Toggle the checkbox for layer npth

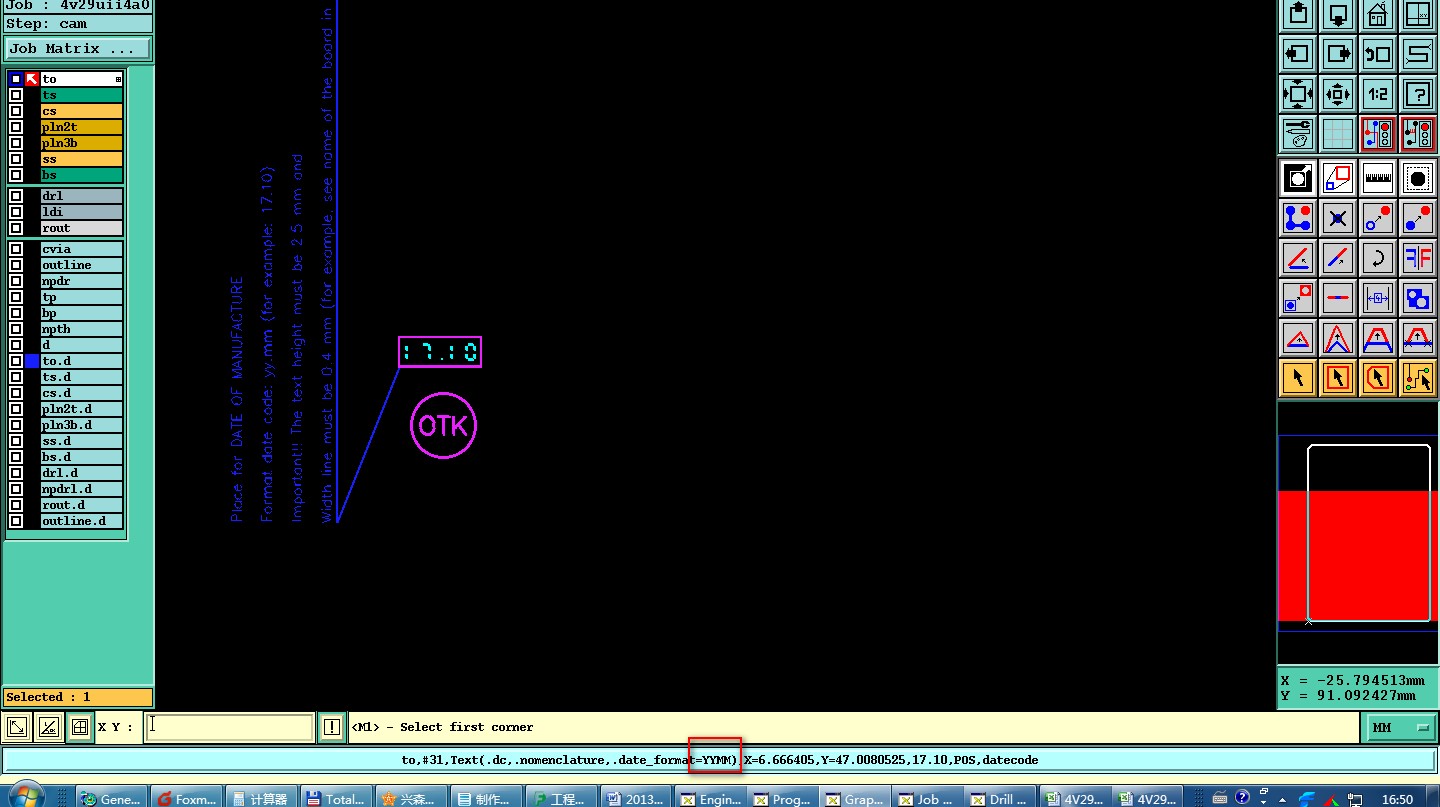coord(16,329)
